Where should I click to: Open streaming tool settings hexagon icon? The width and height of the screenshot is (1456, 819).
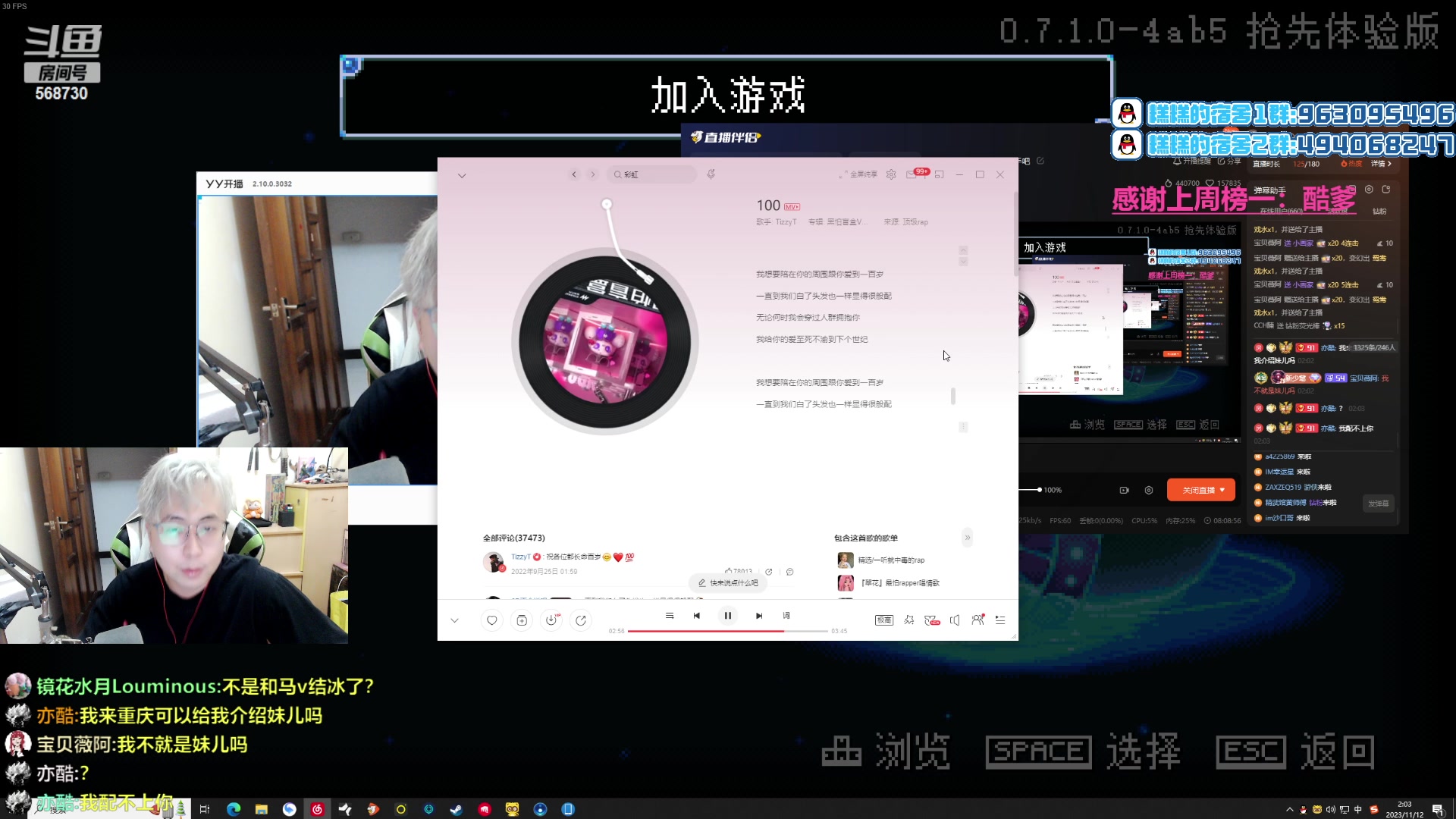tap(1149, 491)
